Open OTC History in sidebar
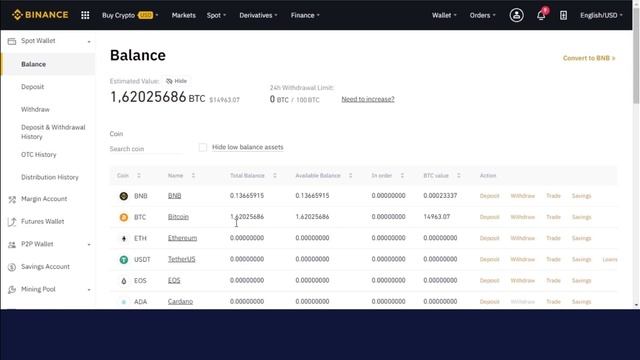 (x=38, y=155)
